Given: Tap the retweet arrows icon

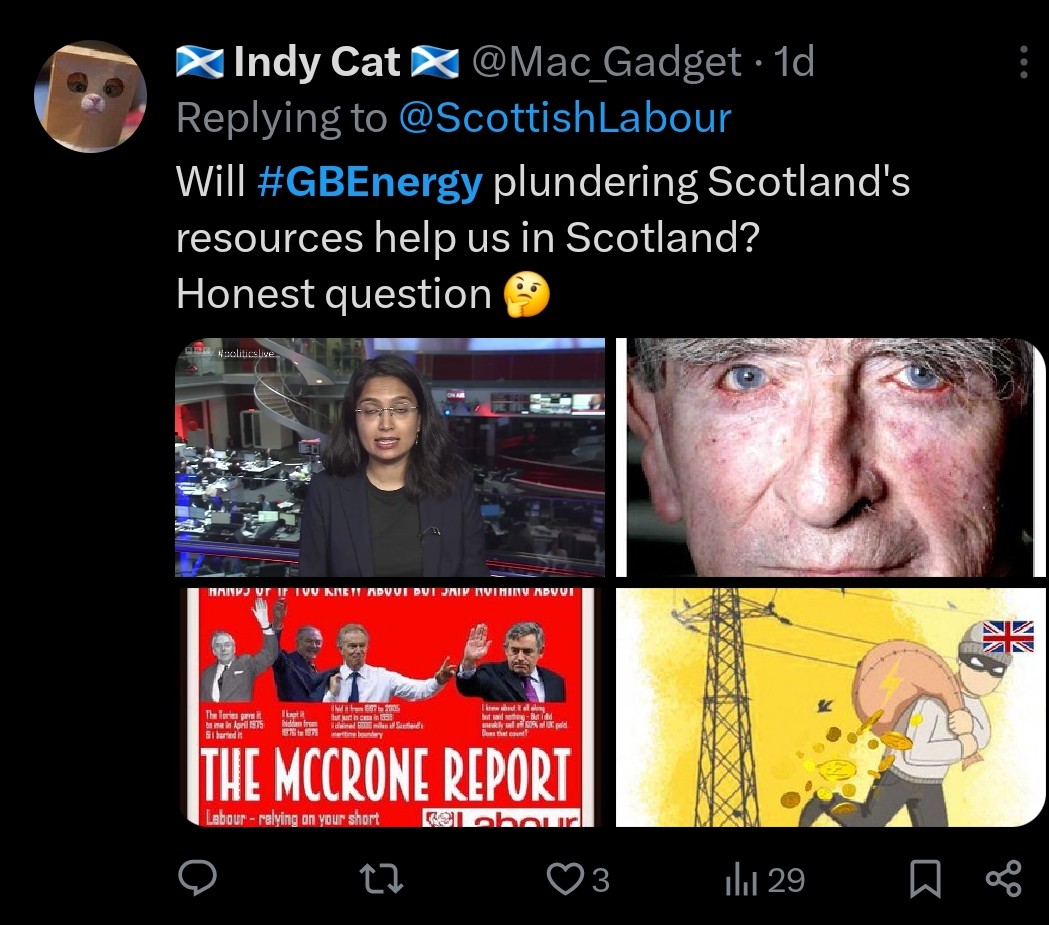Looking at the screenshot, I should [x=381, y=879].
